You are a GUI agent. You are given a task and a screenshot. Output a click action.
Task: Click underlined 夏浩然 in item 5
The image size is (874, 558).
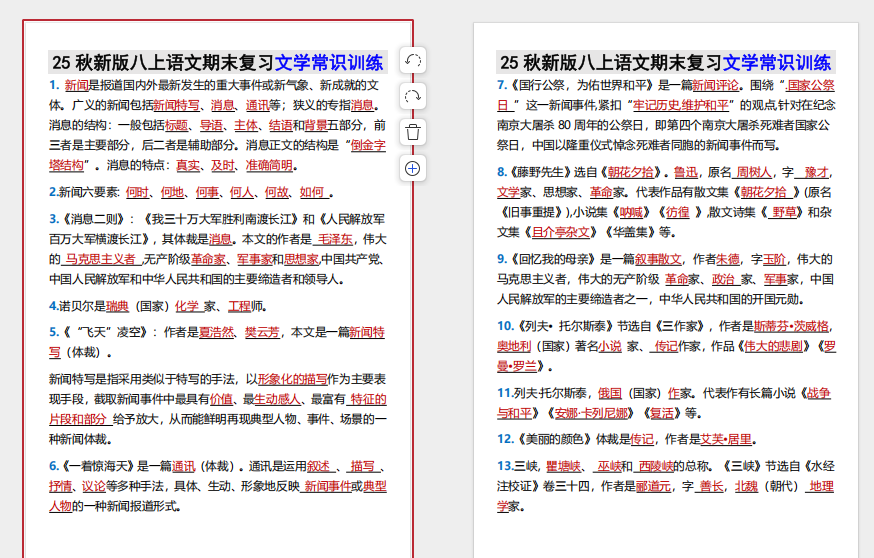[x=216, y=332]
